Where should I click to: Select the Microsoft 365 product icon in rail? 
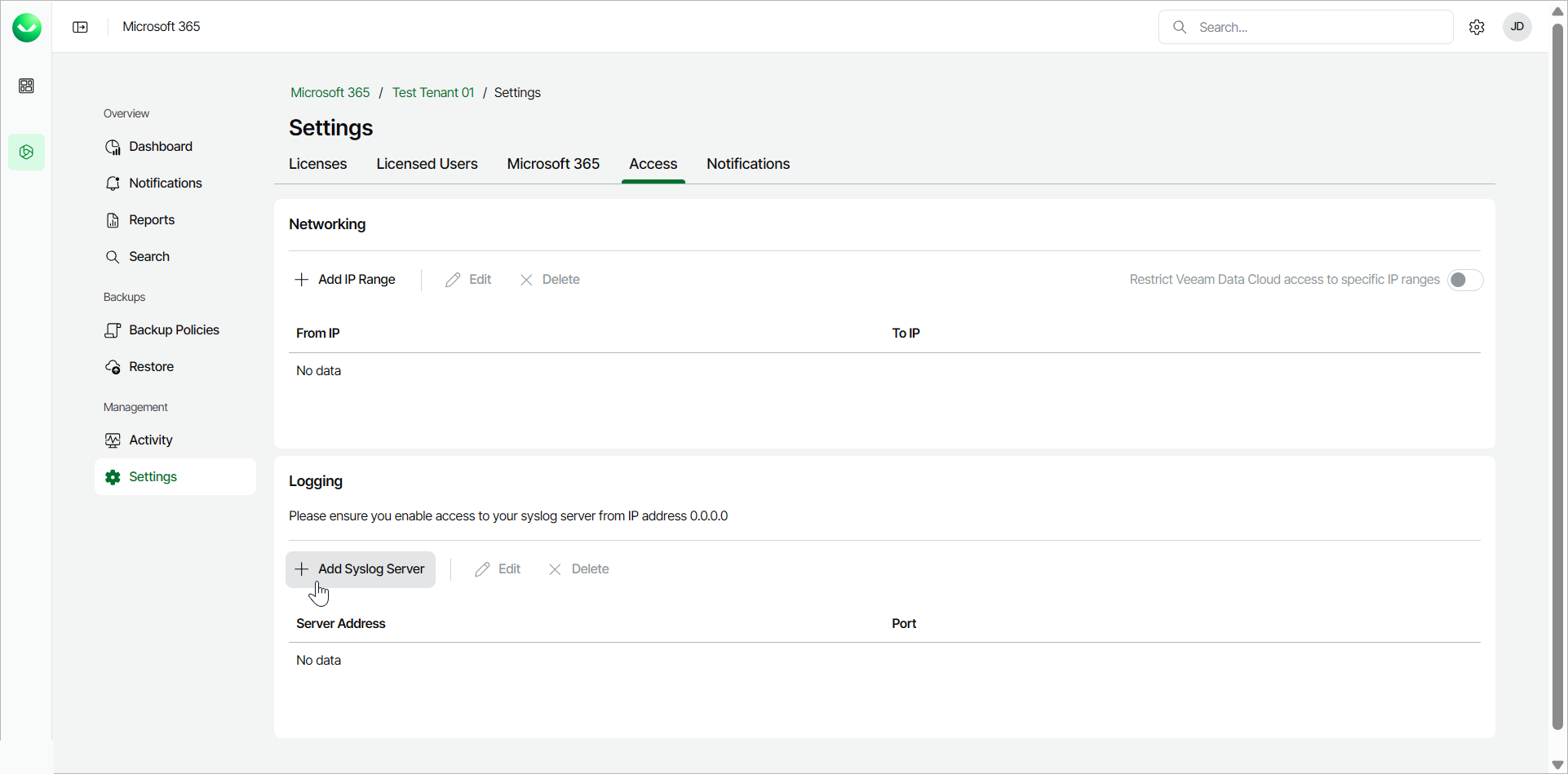point(26,152)
